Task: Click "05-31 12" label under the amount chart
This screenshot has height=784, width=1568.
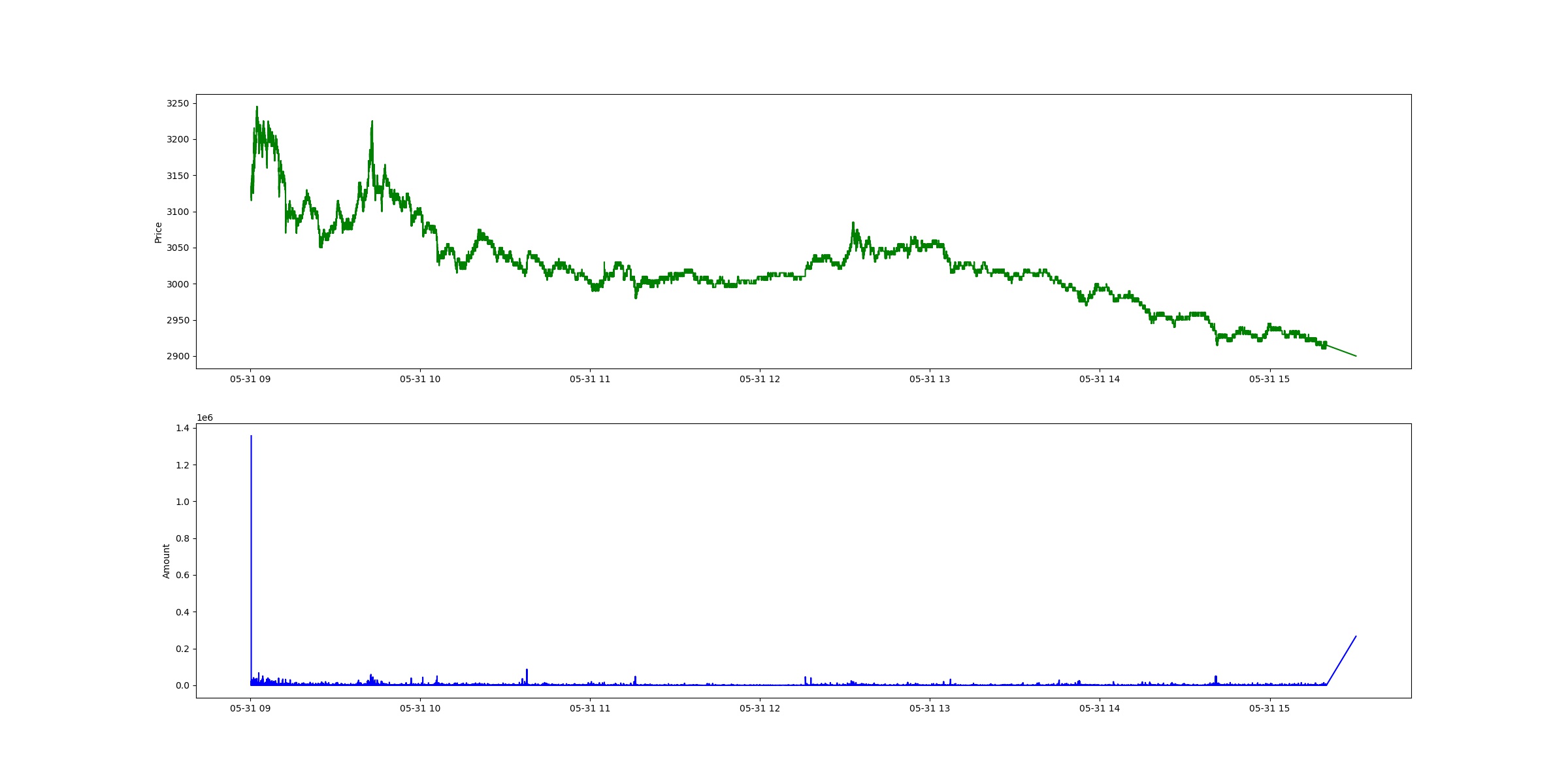Action: pyautogui.click(x=760, y=708)
